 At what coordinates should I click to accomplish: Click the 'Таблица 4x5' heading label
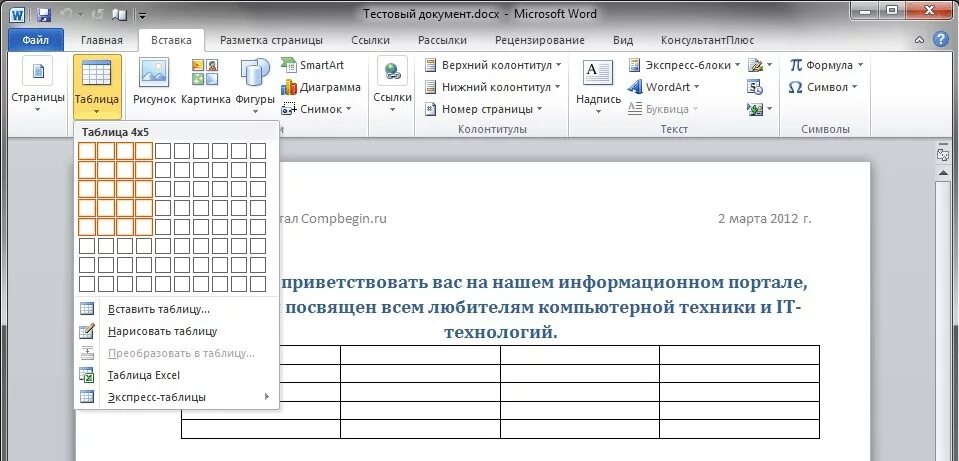pyautogui.click(x=116, y=132)
